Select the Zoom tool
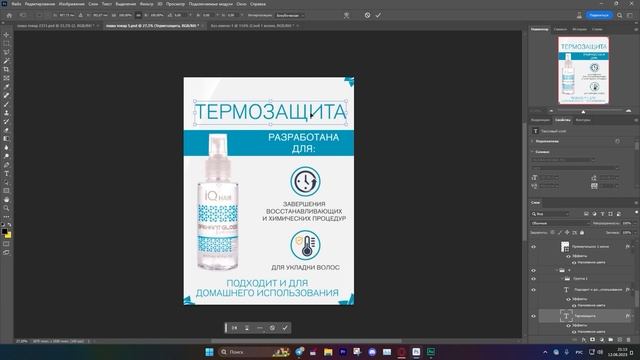 tap(6, 208)
